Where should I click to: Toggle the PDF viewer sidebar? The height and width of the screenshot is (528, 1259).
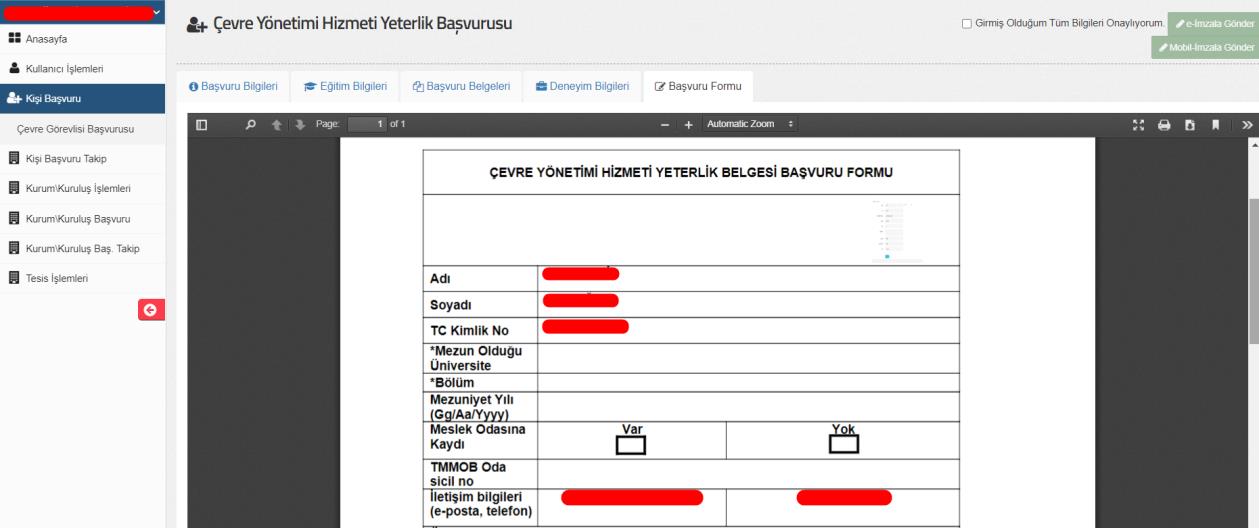coord(201,124)
